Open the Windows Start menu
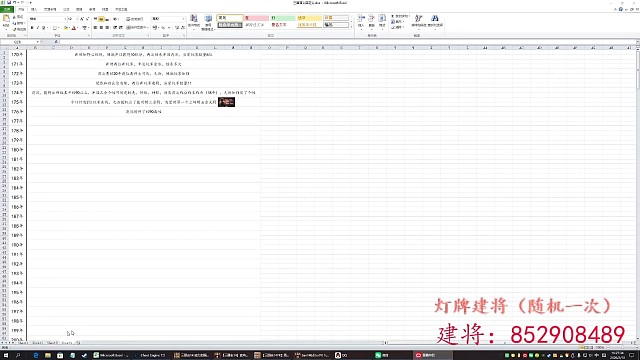Image resolution: width=640 pixels, height=360 pixels. coord(6,356)
